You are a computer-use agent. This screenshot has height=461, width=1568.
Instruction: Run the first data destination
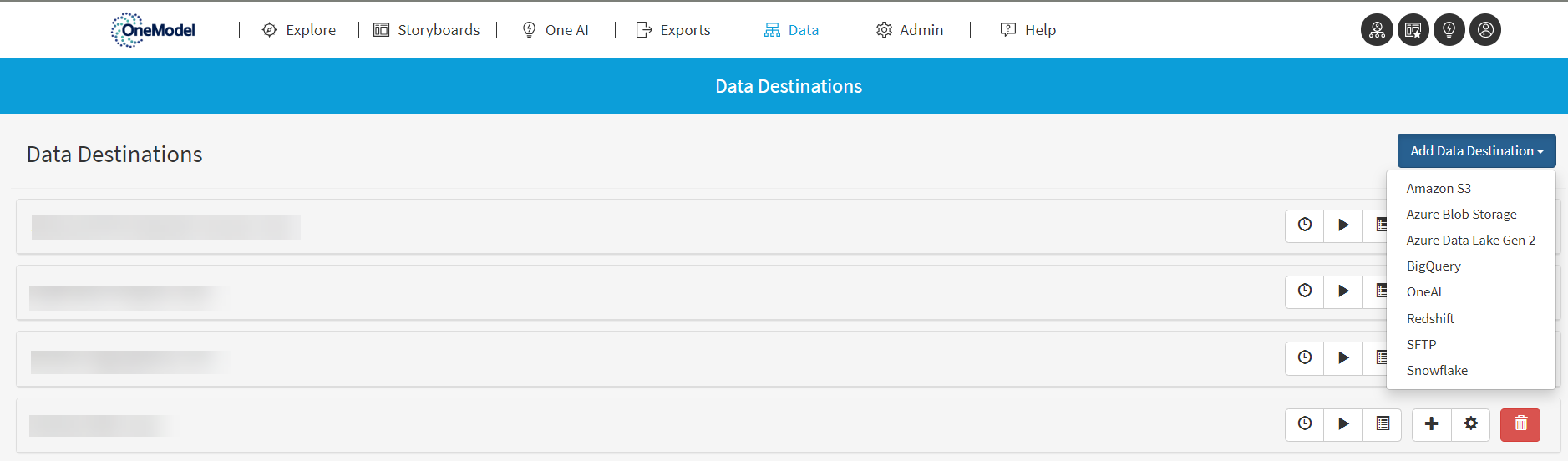coord(1343,225)
